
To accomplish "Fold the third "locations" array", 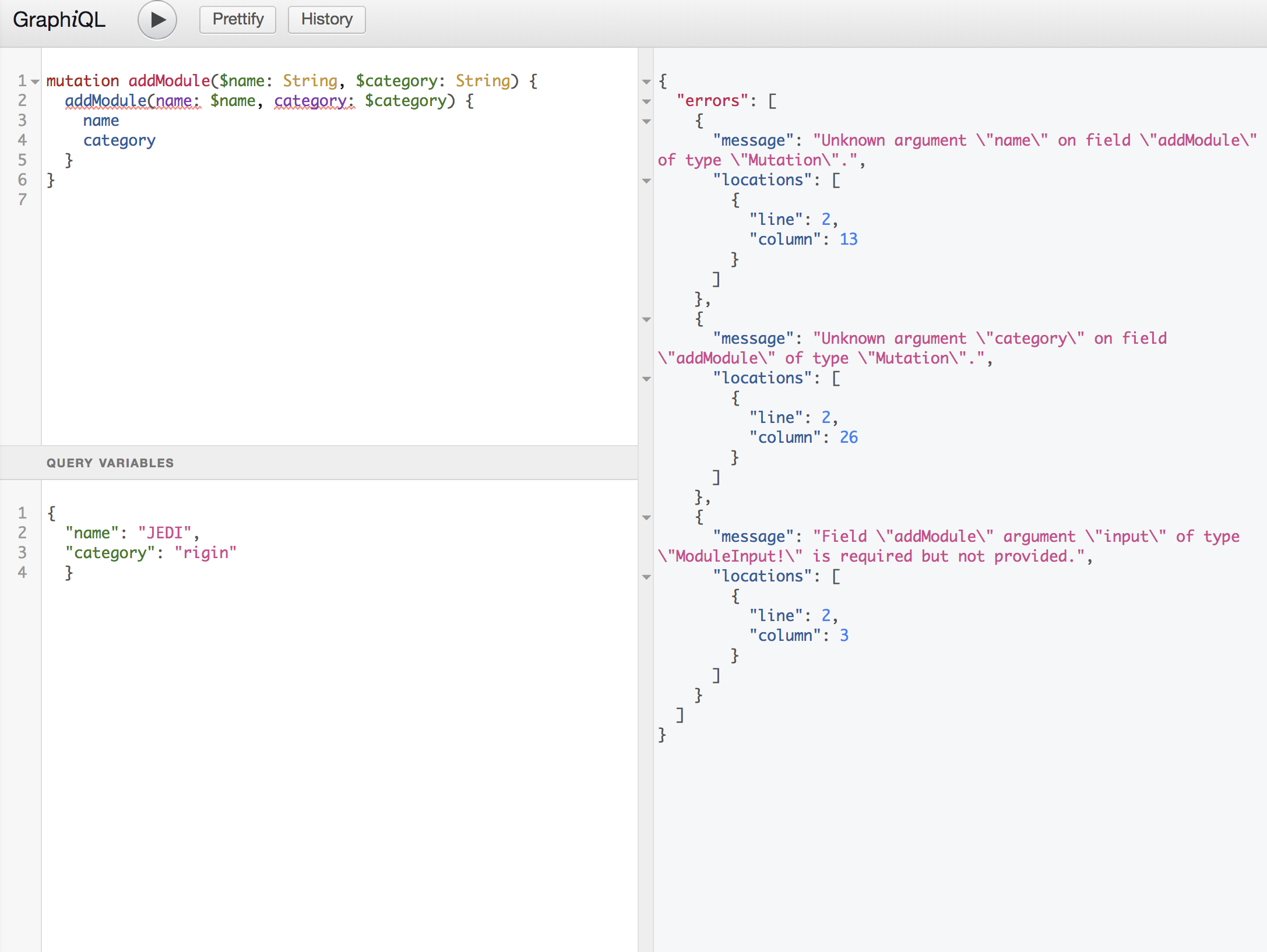I will click(x=646, y=577).
